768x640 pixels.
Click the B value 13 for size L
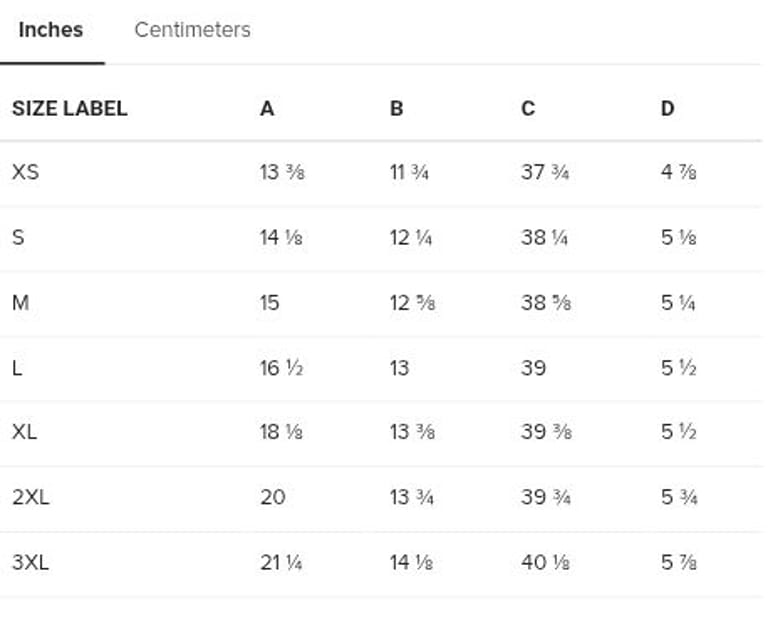[400, 367]
